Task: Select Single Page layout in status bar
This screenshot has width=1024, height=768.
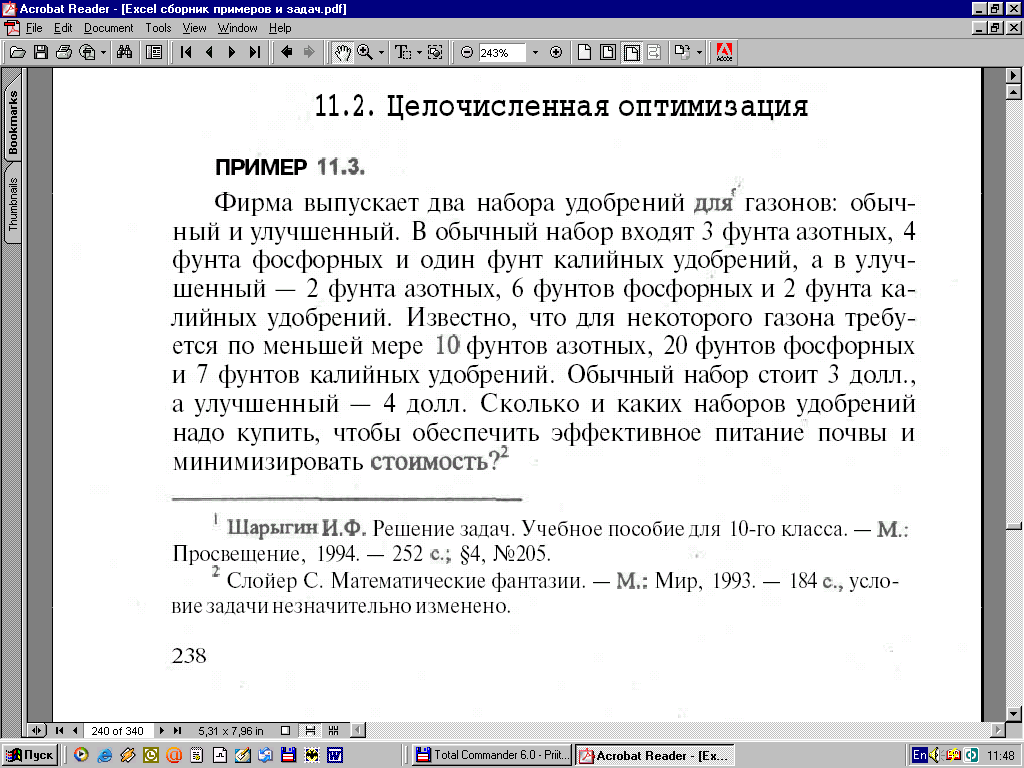Action: (x=285, y=731)
